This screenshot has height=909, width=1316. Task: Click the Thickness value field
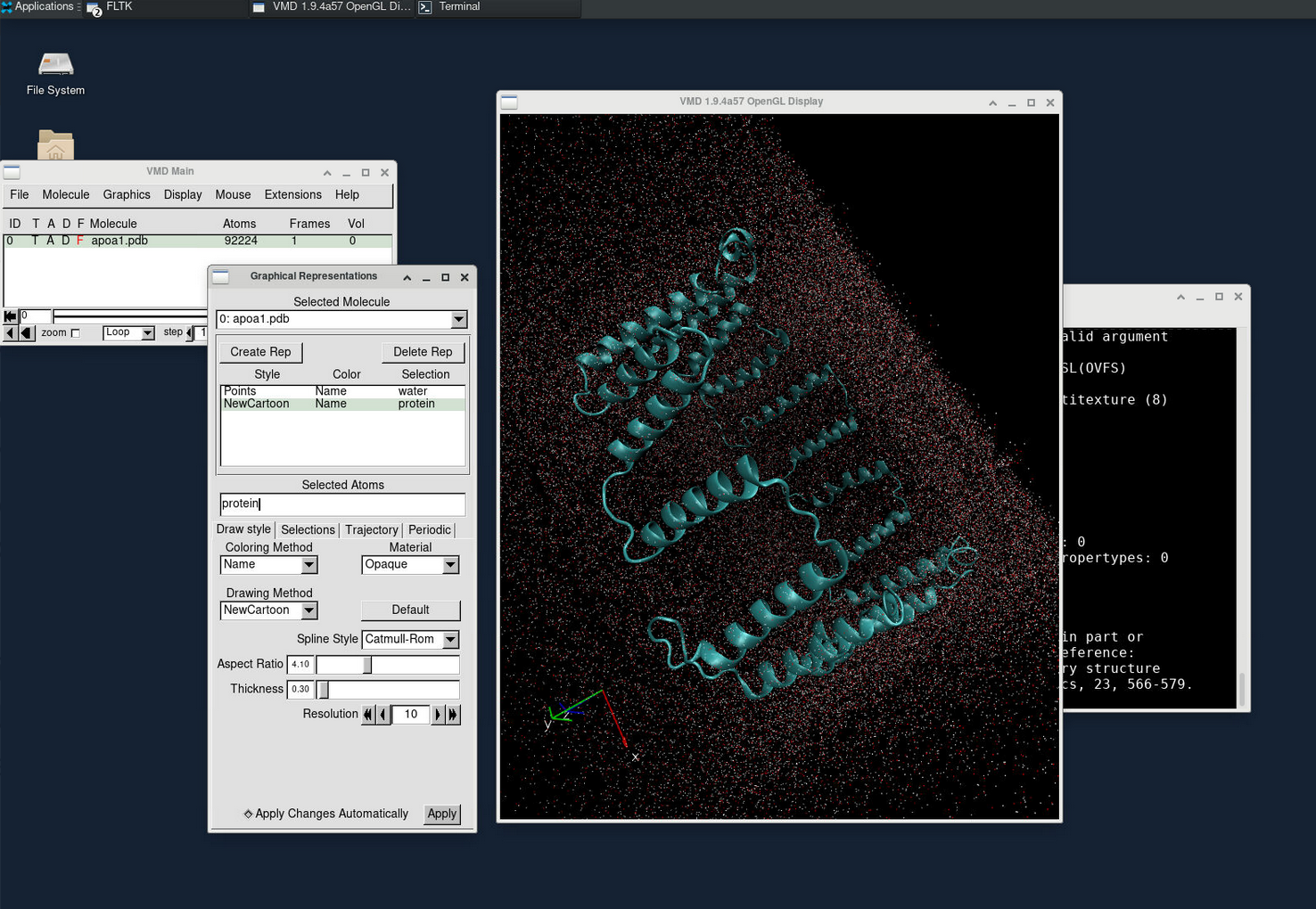point(300,690)
